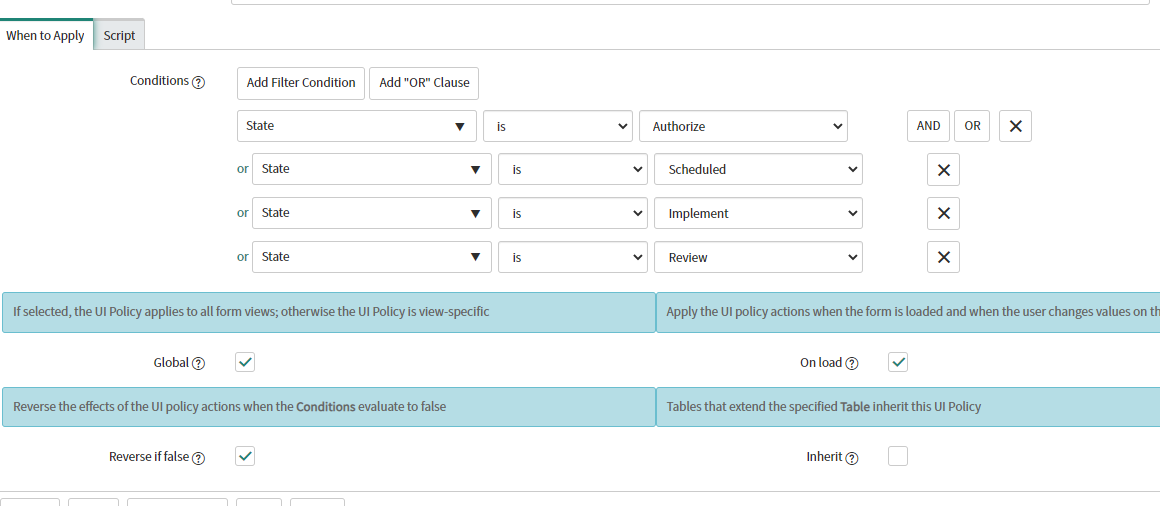Click the Add Filter Condition button
1160x506 pixels.
301,83
